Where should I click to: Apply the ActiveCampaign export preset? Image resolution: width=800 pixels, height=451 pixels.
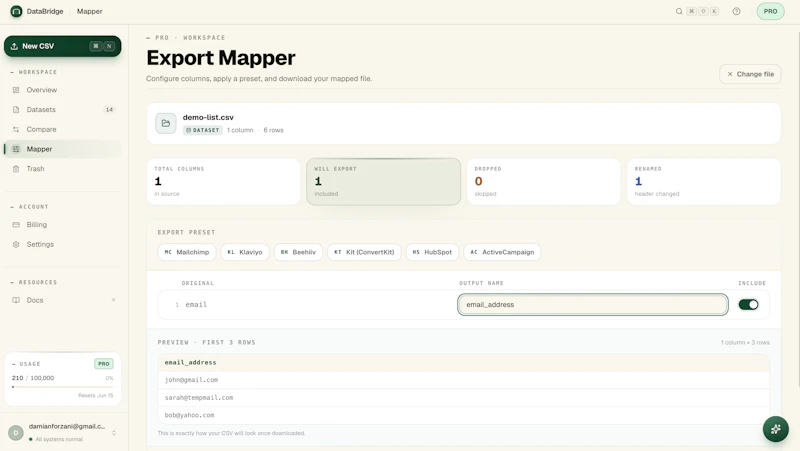point(502,252)
